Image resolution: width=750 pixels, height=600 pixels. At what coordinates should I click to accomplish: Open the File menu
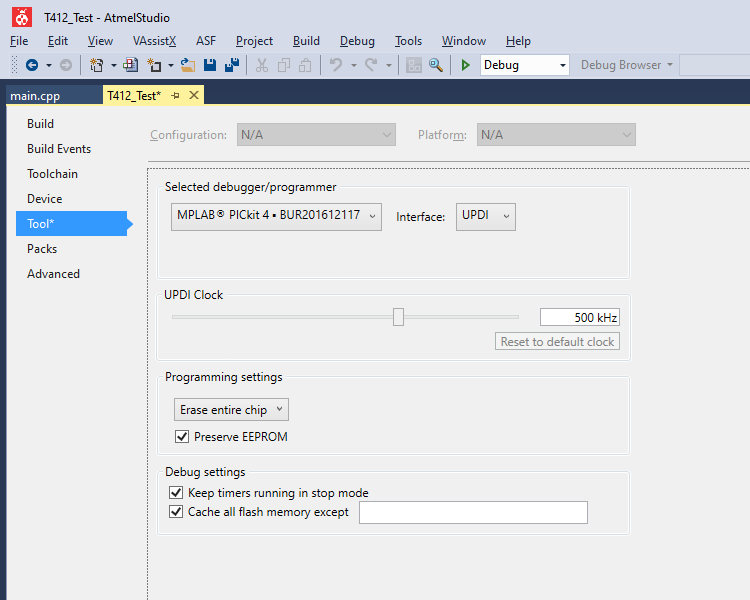(x=19, y=41)
